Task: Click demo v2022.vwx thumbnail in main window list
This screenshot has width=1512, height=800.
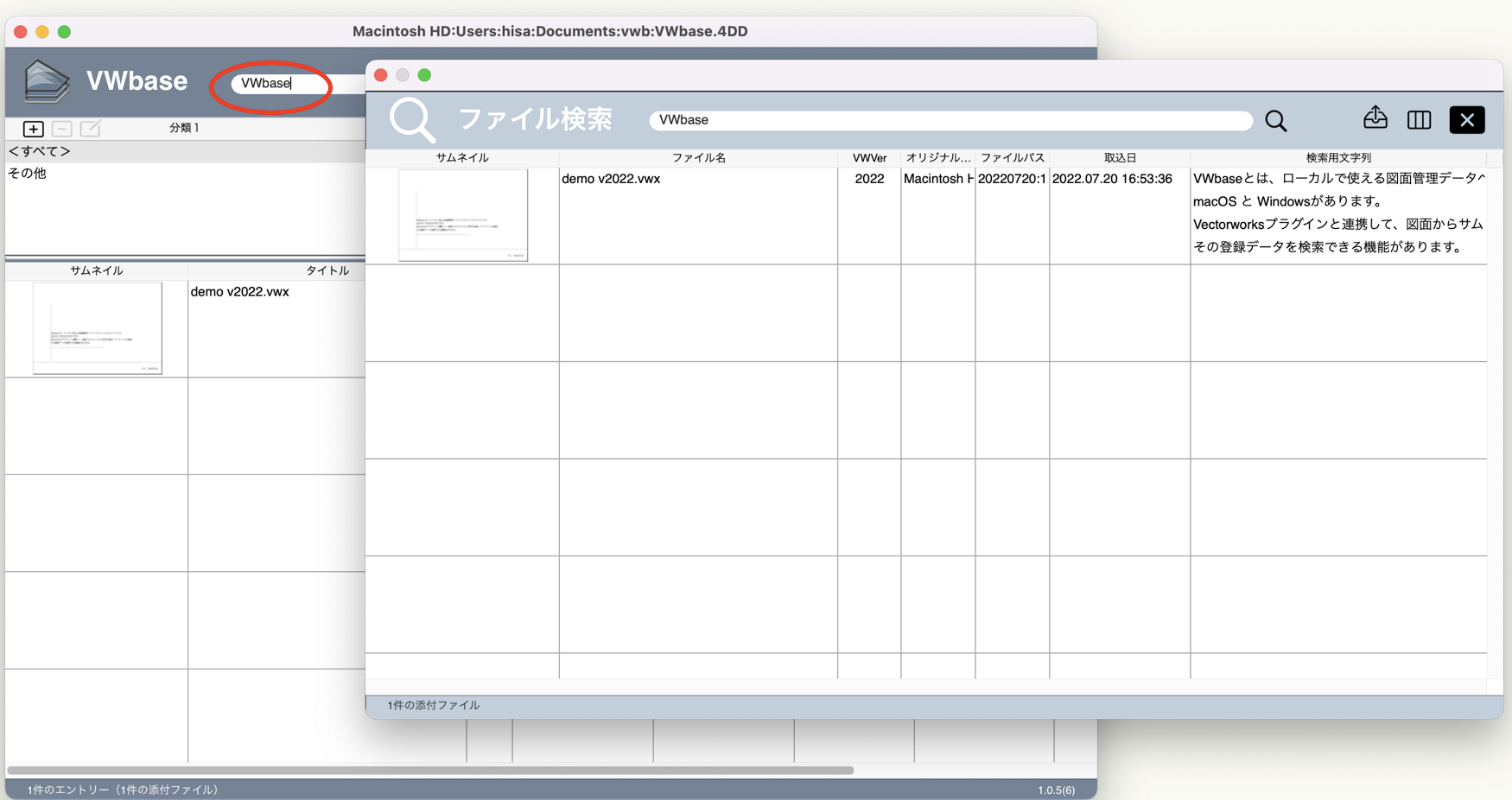Action: pyautogui.click(x=98, y=328)
